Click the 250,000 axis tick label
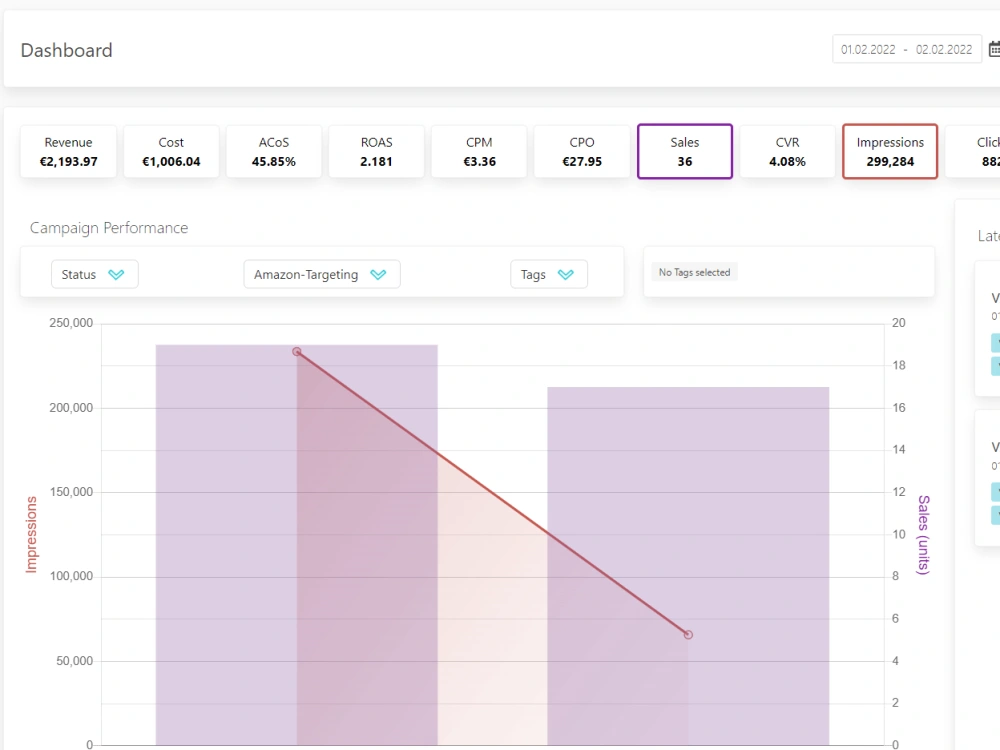 click(71, 323)
